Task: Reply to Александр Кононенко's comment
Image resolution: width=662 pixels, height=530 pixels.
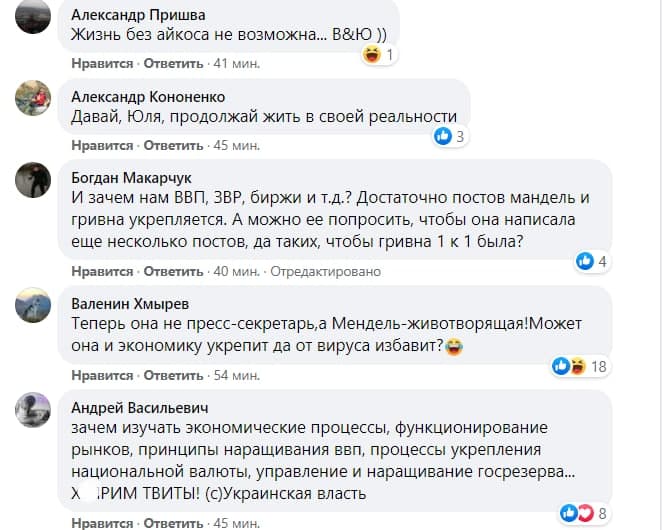Action: pos(174,146)
